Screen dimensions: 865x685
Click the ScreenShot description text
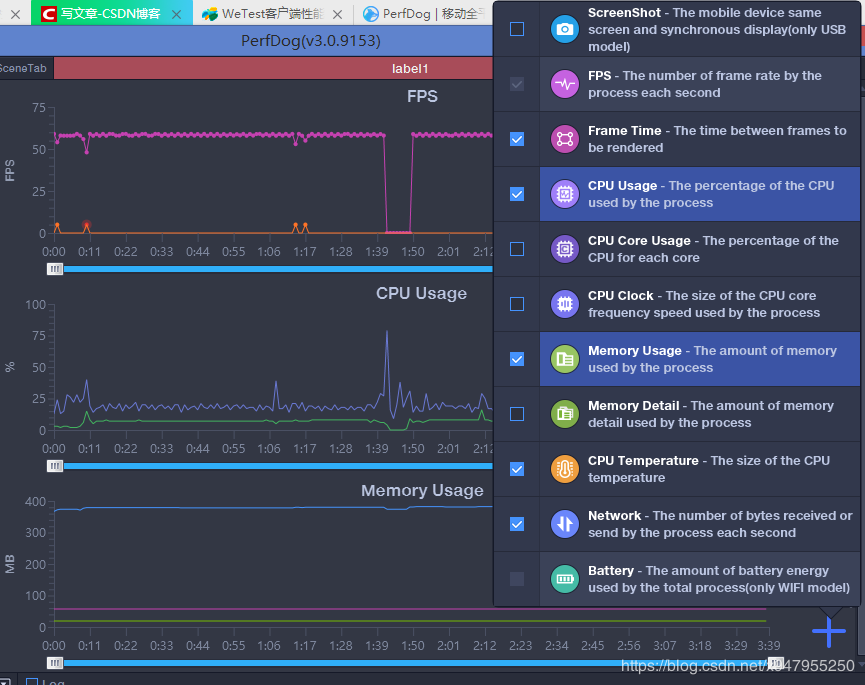717,29
